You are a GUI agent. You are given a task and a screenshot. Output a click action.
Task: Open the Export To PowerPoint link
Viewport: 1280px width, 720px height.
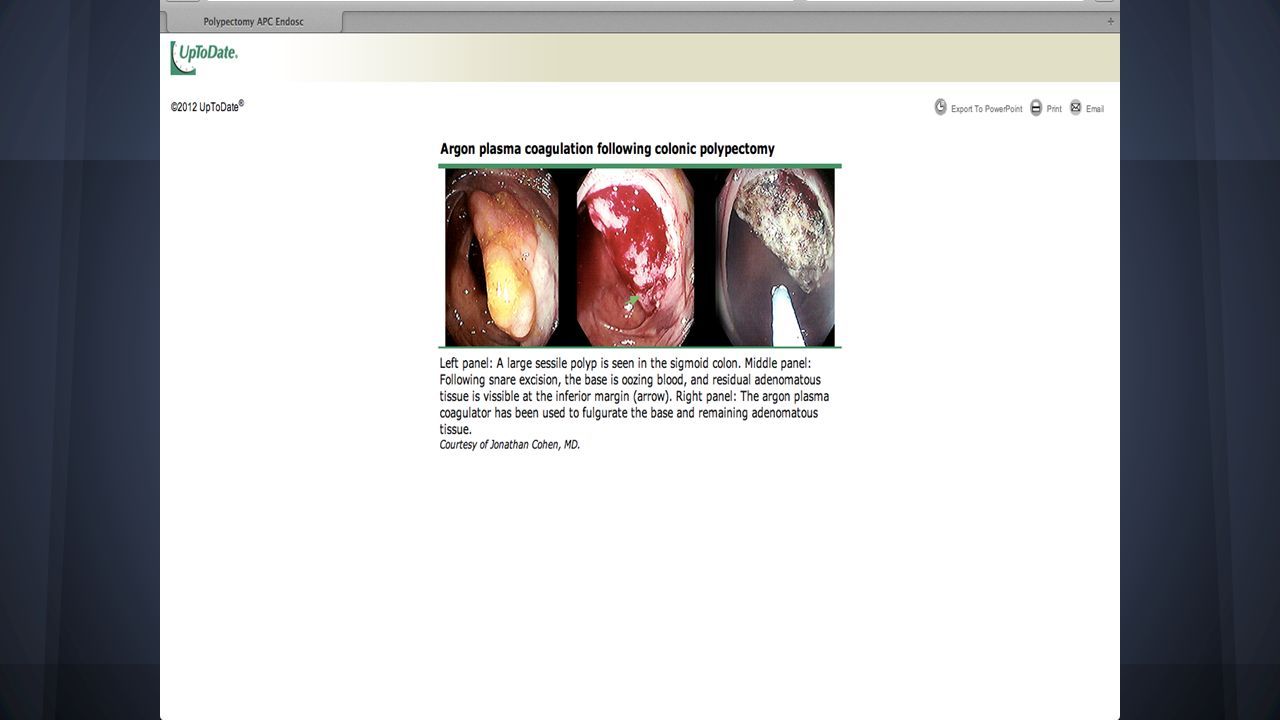tap(986, 109)
